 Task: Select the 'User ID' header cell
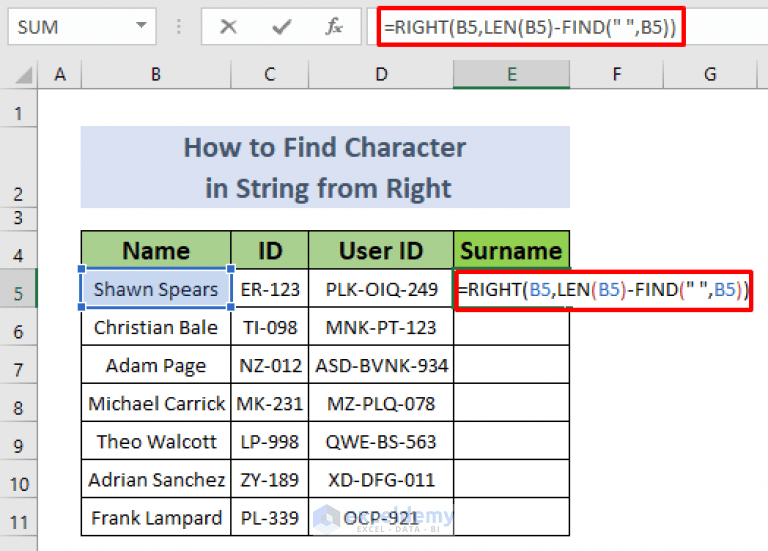[x=381, y=250]
